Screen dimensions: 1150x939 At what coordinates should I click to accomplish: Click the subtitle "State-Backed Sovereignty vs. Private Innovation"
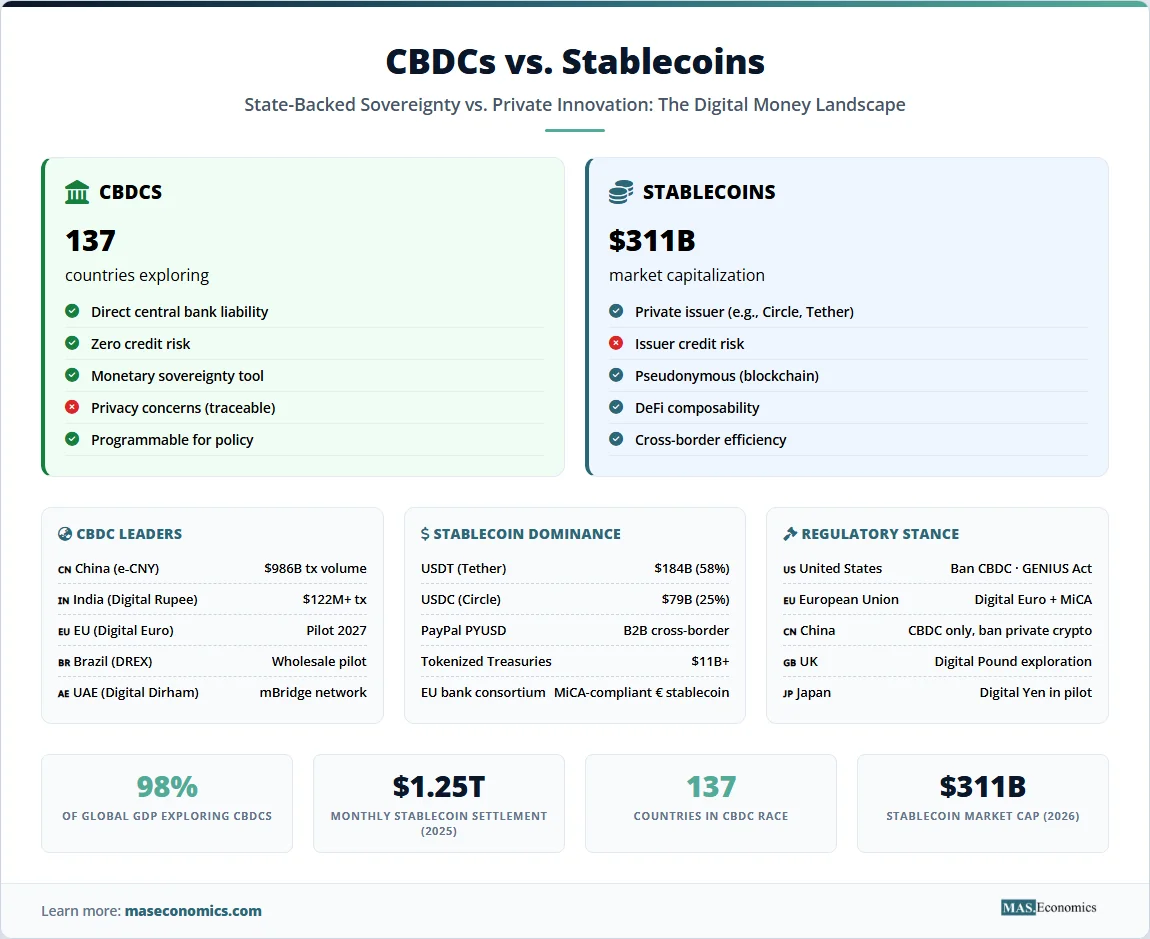point(447,105)
